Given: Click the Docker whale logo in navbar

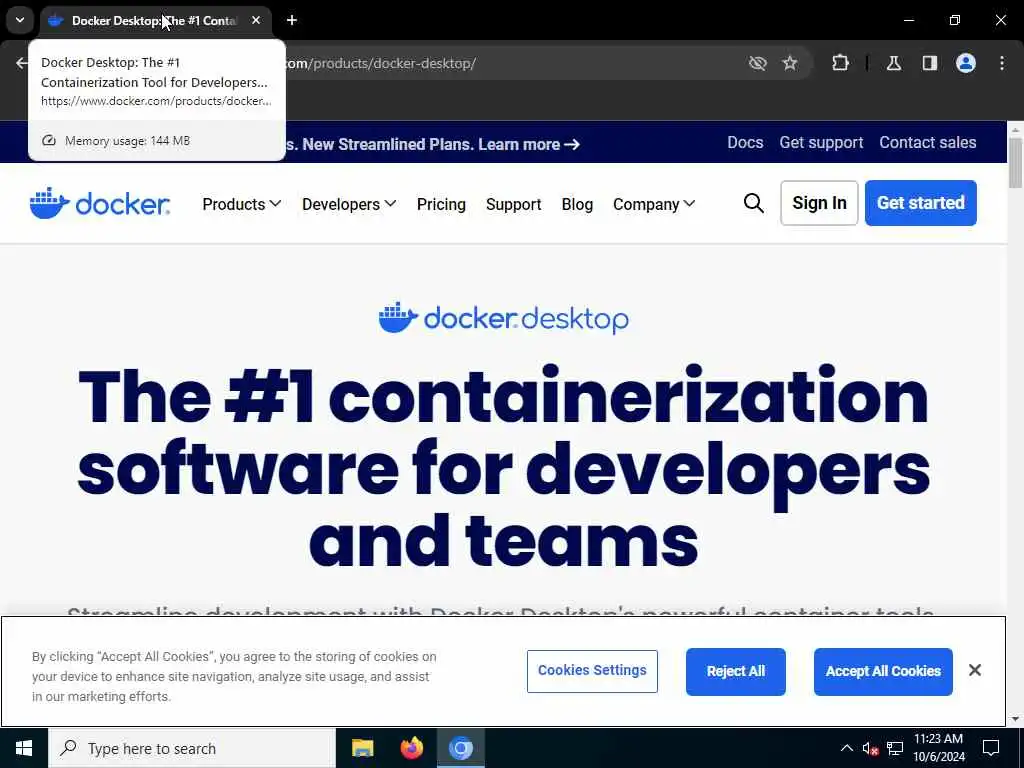Looking at the screenshot, I should (100, 204).
